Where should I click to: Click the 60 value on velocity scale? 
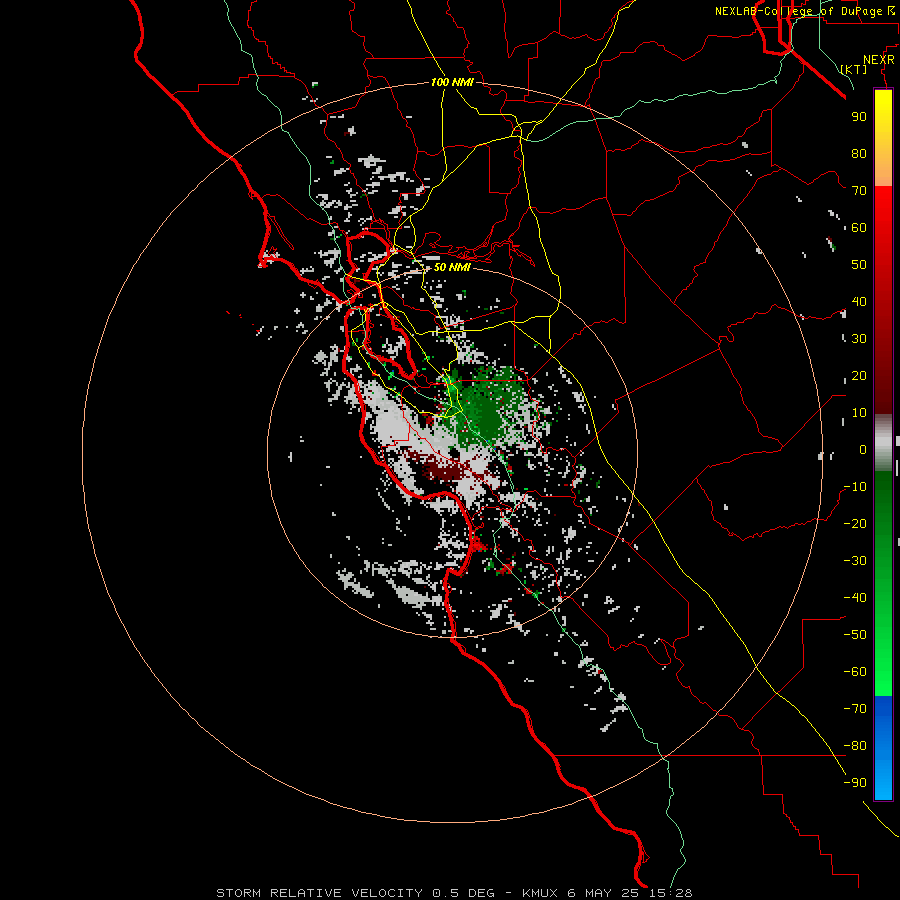(x=859, y=228)
